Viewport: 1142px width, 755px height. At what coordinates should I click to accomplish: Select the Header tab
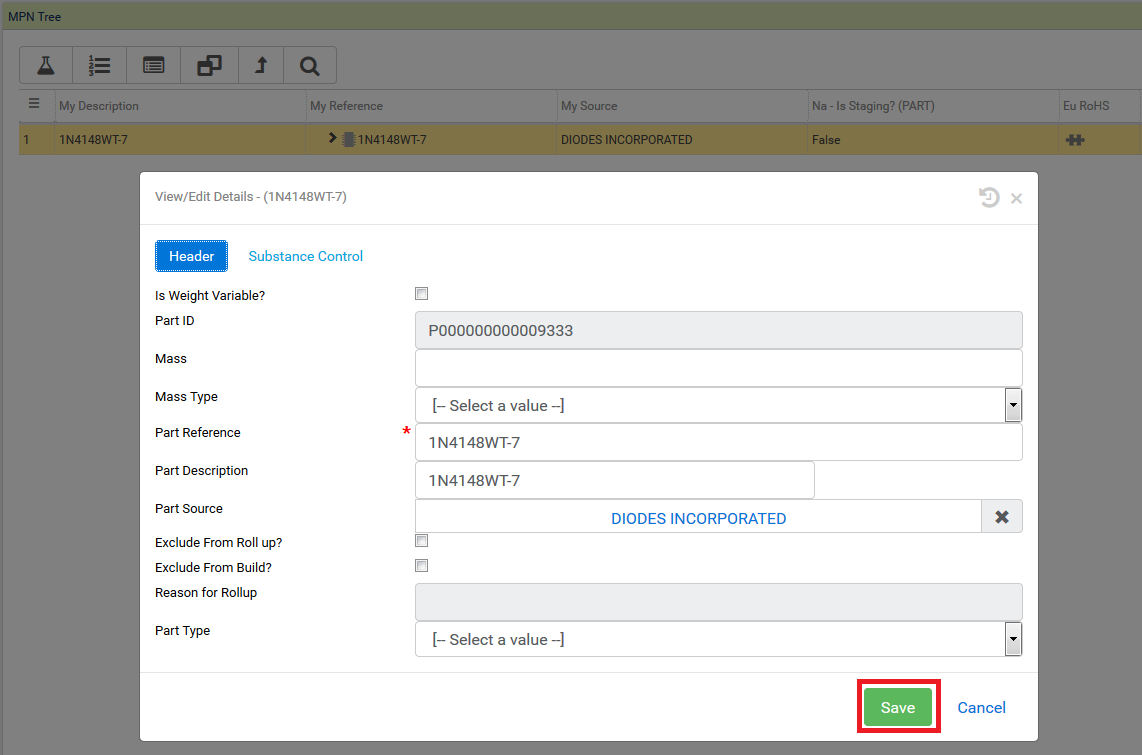pyautogui.click(x=191, y=256)
